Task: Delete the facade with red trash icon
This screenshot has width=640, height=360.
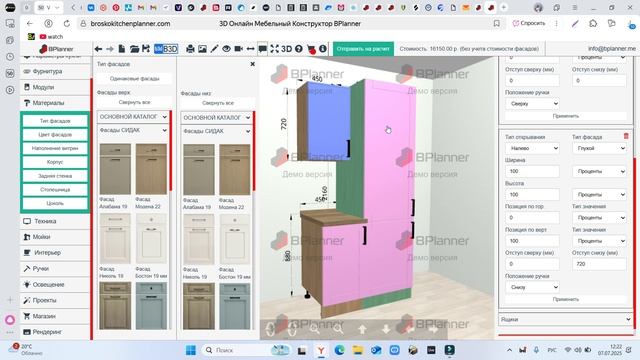Action: [626, 136]
